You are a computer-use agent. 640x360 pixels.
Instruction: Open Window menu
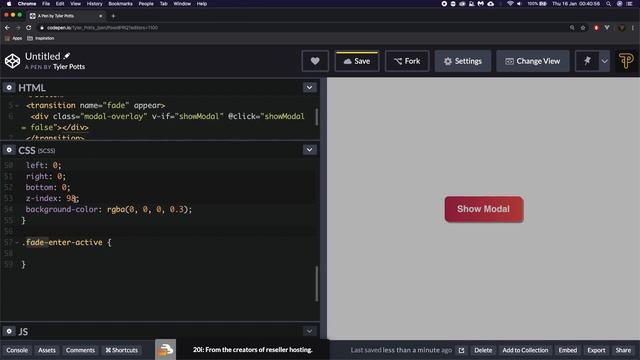point(182,4)
